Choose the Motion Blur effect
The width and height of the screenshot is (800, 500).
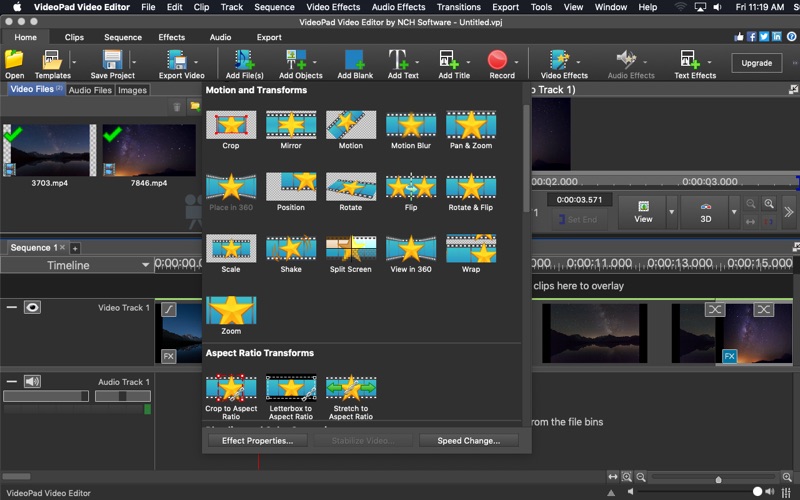(410, 125)
